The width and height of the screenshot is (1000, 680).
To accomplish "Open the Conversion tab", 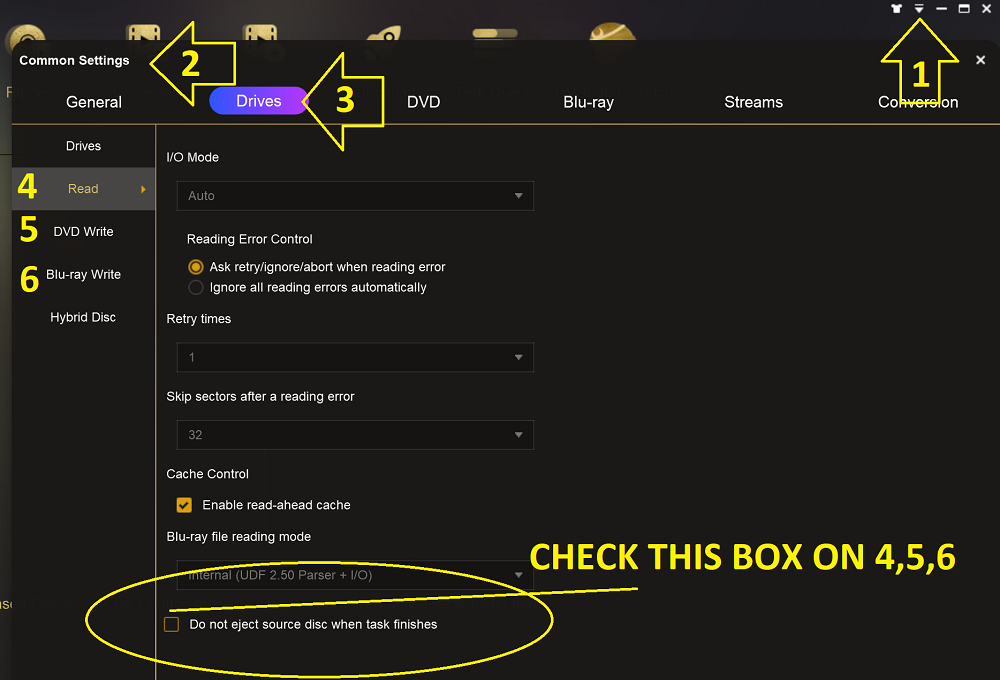I will coord(918,102).
